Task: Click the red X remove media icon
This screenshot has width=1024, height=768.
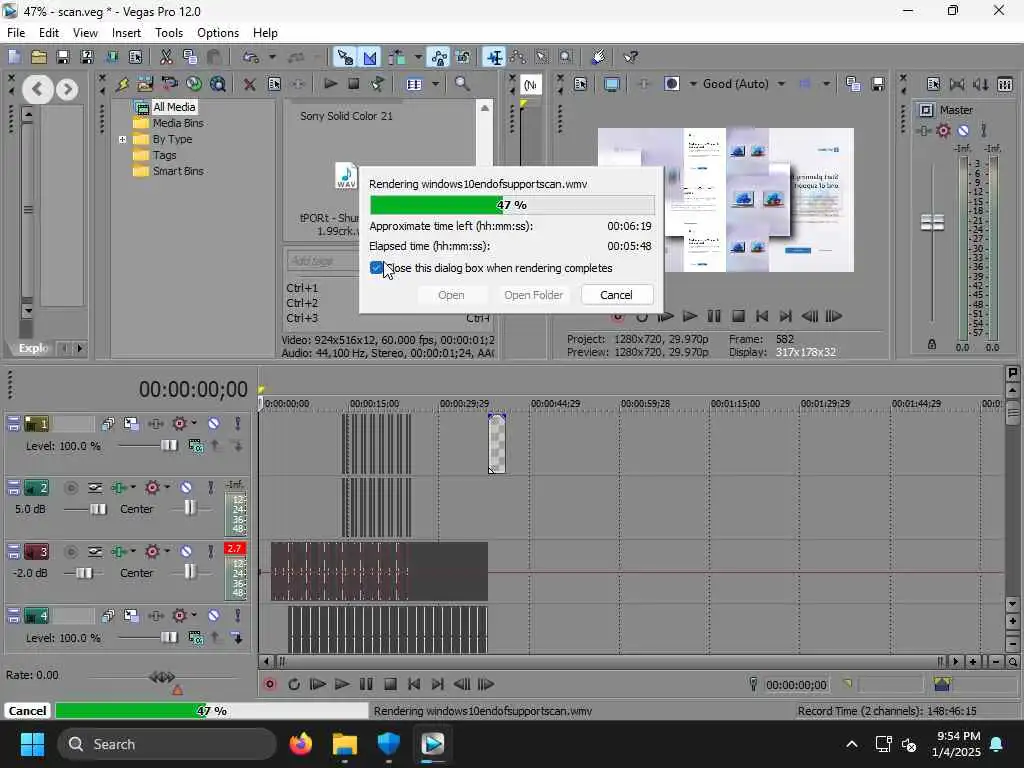Action: (x=249, y=84)
